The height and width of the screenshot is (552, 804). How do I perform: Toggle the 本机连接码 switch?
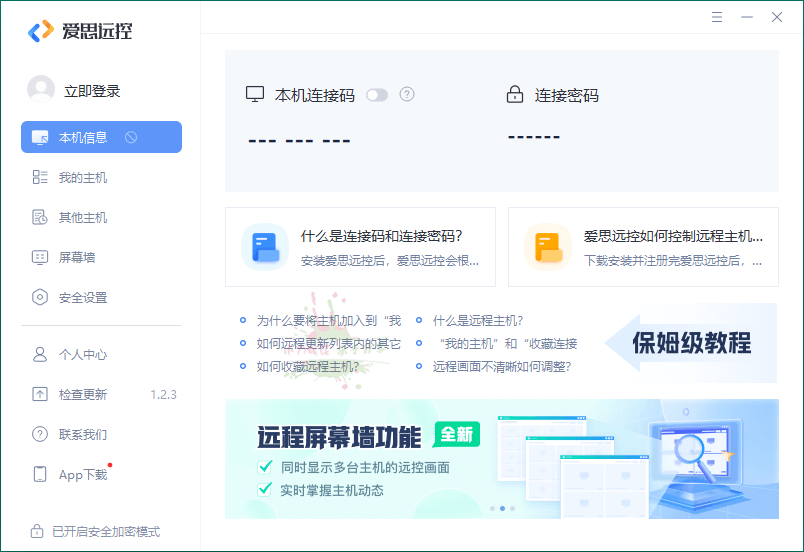click(x=376, y=95)
